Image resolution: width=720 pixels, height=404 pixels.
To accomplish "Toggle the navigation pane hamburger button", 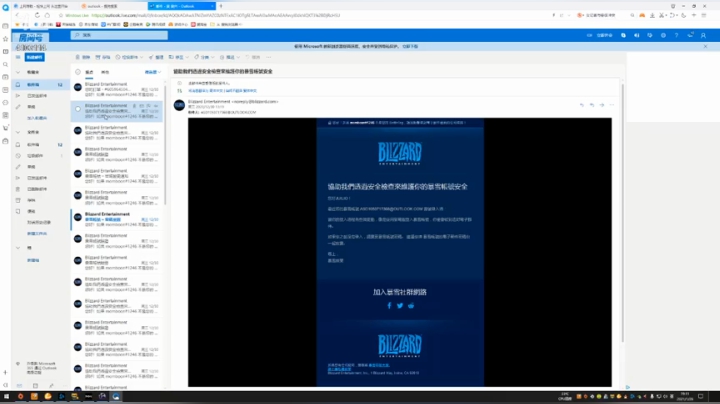I will (18, 57).
